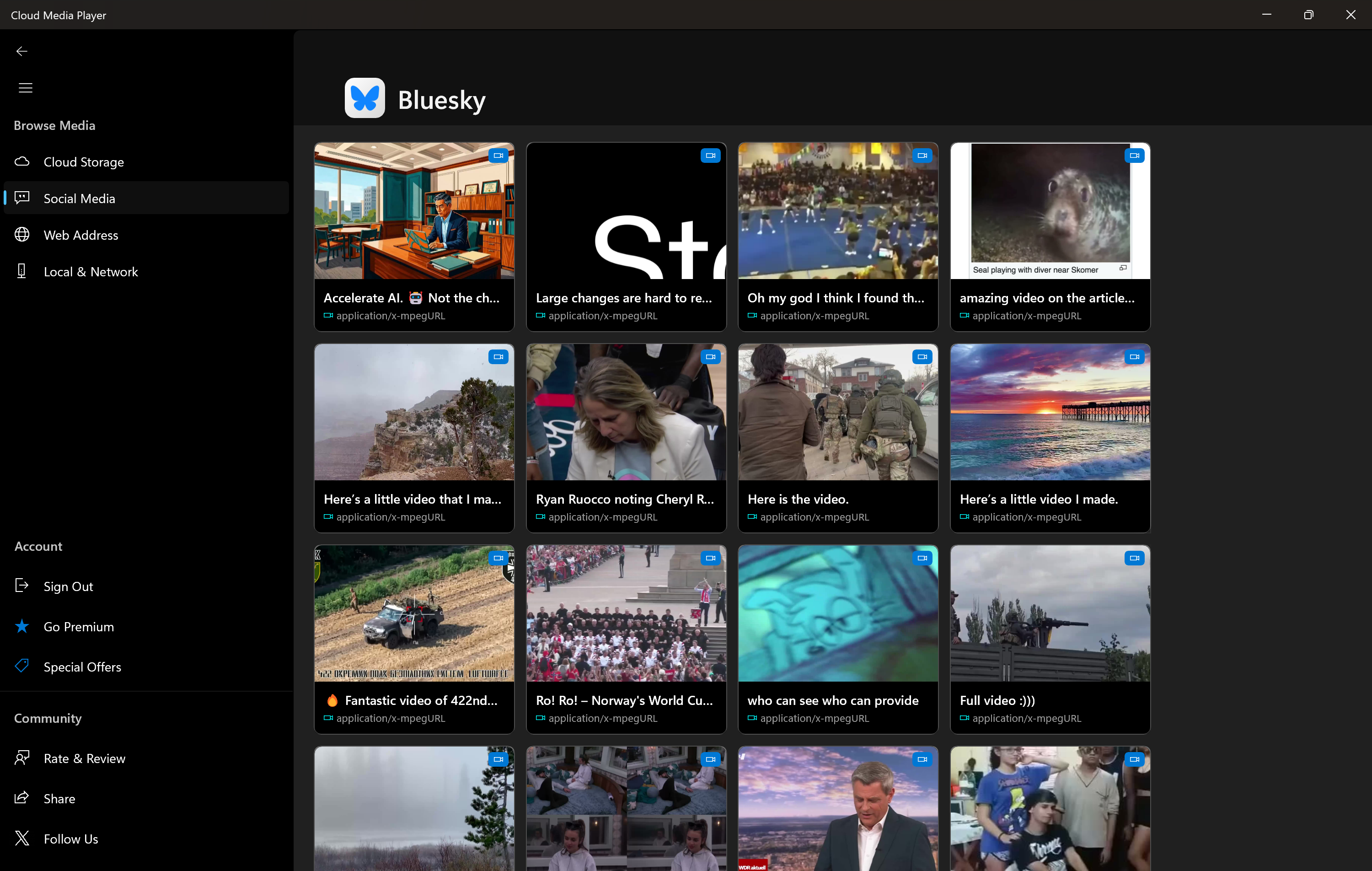The width and height of the screenshot is (1372, 871).
Task: Click the Bluesky page heading
Action: click(x=442, y=100)
